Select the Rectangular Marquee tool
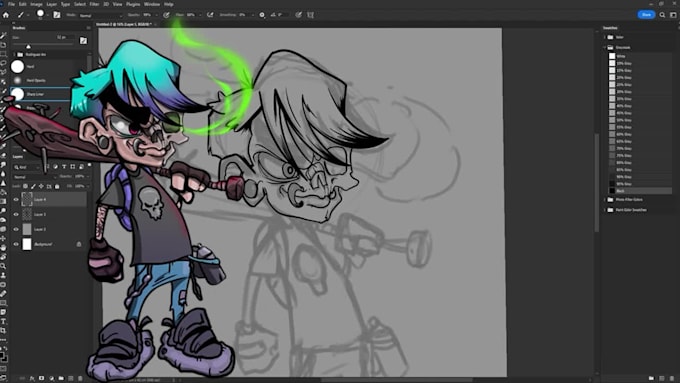 click(3, 54)
